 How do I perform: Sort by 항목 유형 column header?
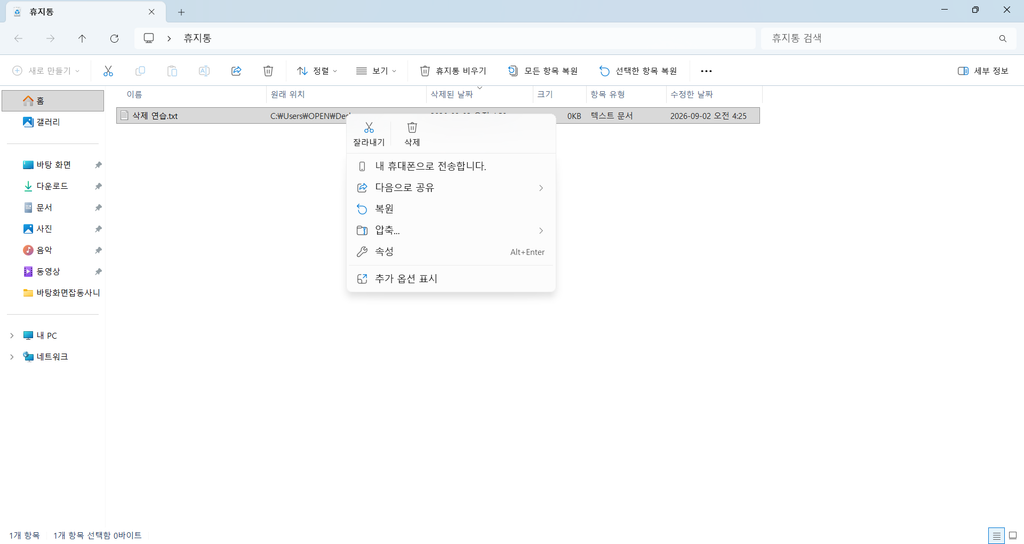tap(626, 95)
